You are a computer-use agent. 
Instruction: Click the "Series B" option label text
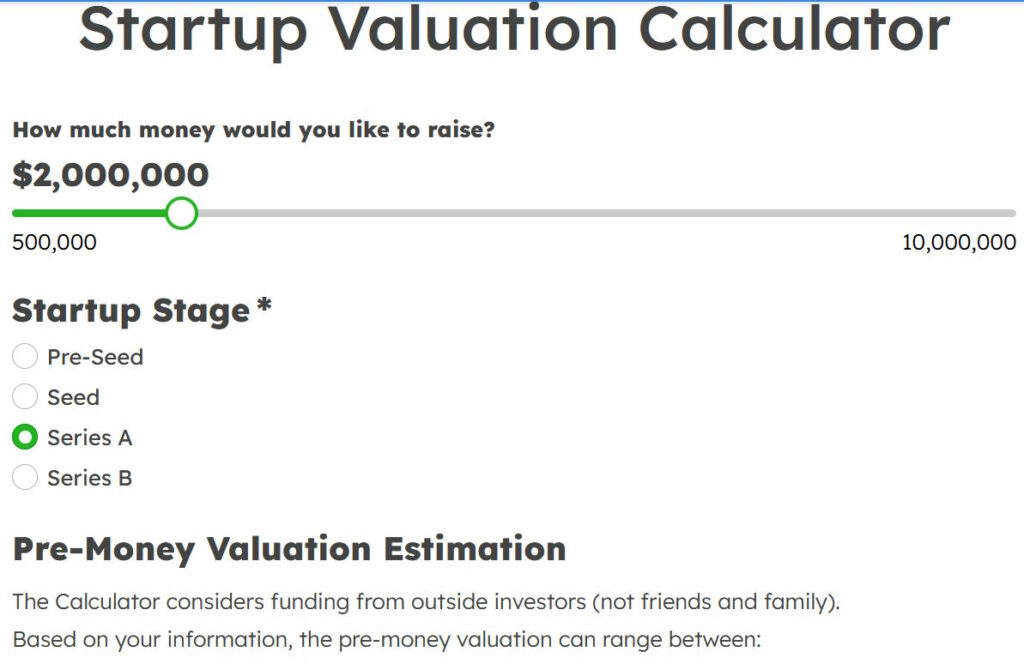pyautogui.click(x=89, y=478)
